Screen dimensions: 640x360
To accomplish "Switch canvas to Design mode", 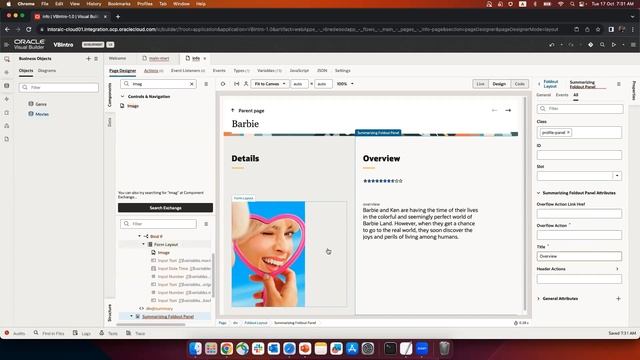I will coord(499,84).
